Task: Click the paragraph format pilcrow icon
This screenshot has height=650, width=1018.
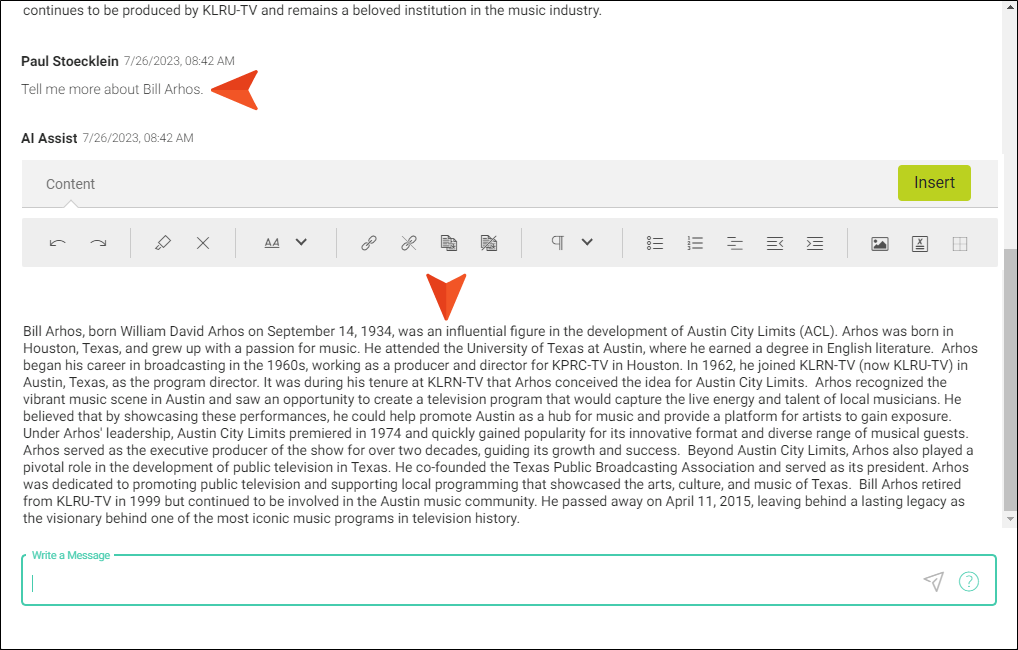Action: pyautogui.click(x=557, y=243)
